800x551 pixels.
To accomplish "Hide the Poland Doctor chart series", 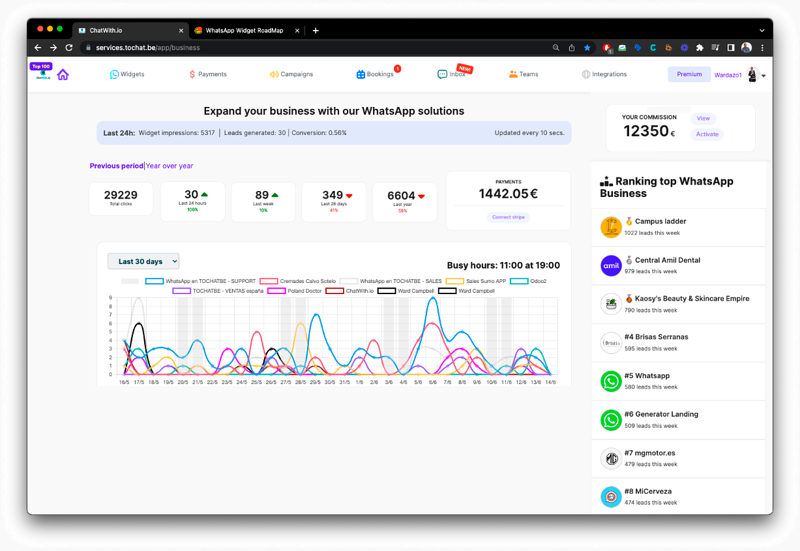I will click(279, 291).
